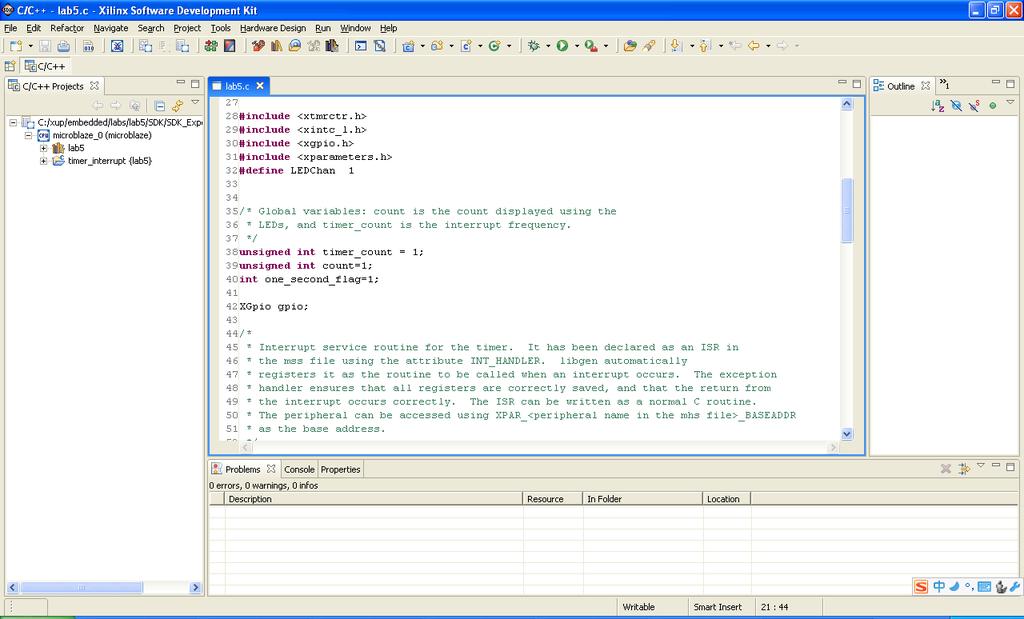
Task: Open the Run dropdown arrow
Action: (x=576, y=46)
